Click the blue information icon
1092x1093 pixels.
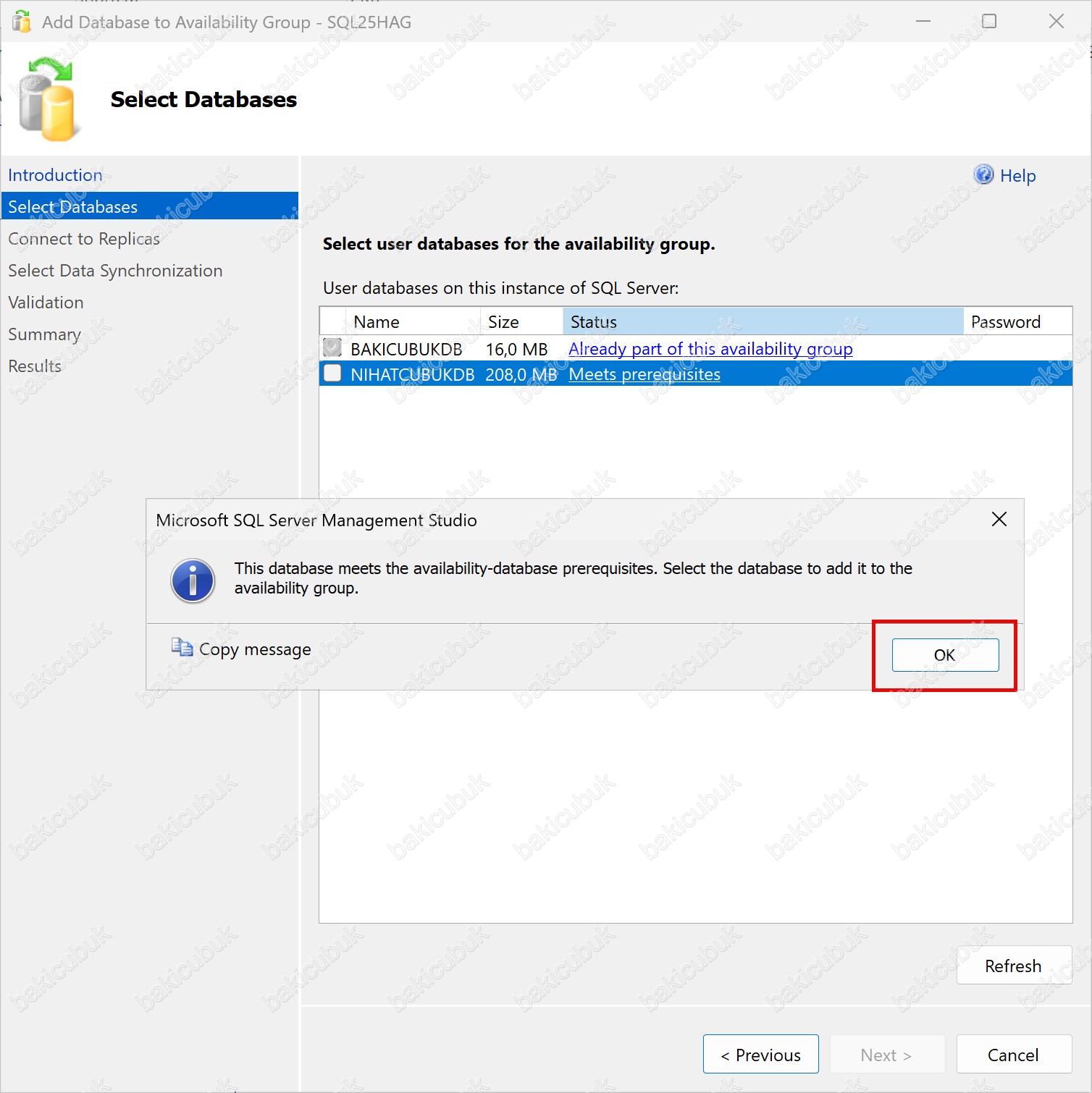193,581
